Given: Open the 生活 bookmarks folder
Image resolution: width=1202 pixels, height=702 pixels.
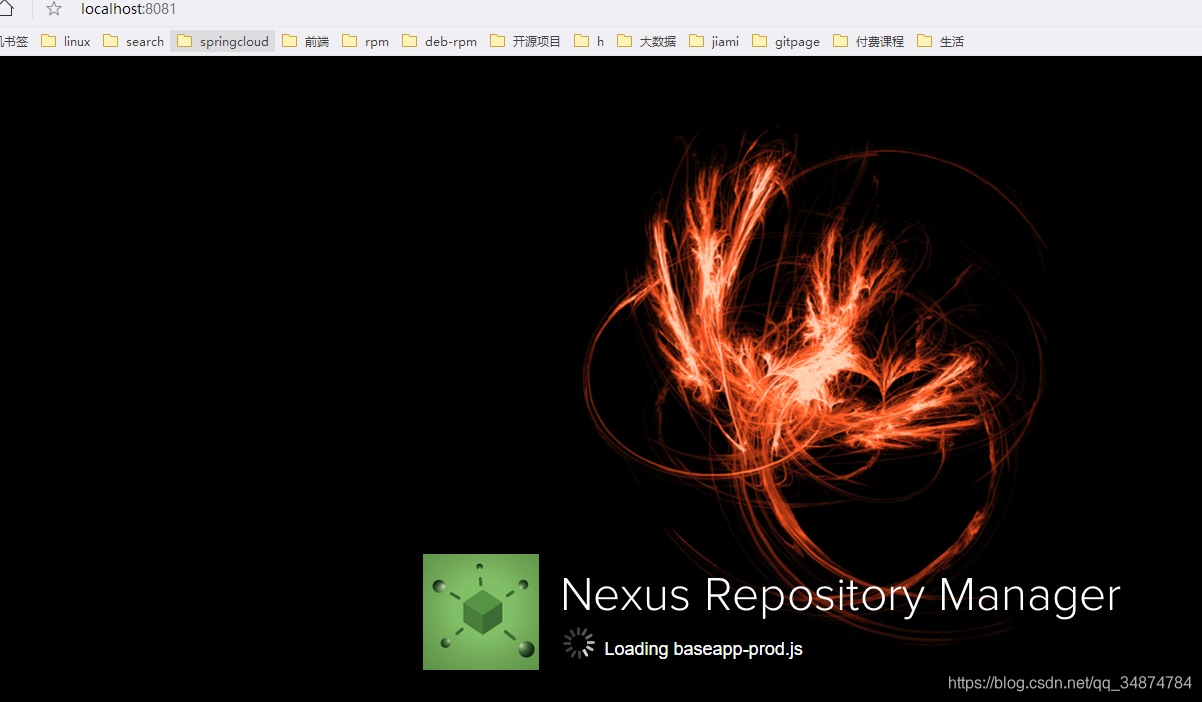Looking at the screenshot, I should click(940, 41).
